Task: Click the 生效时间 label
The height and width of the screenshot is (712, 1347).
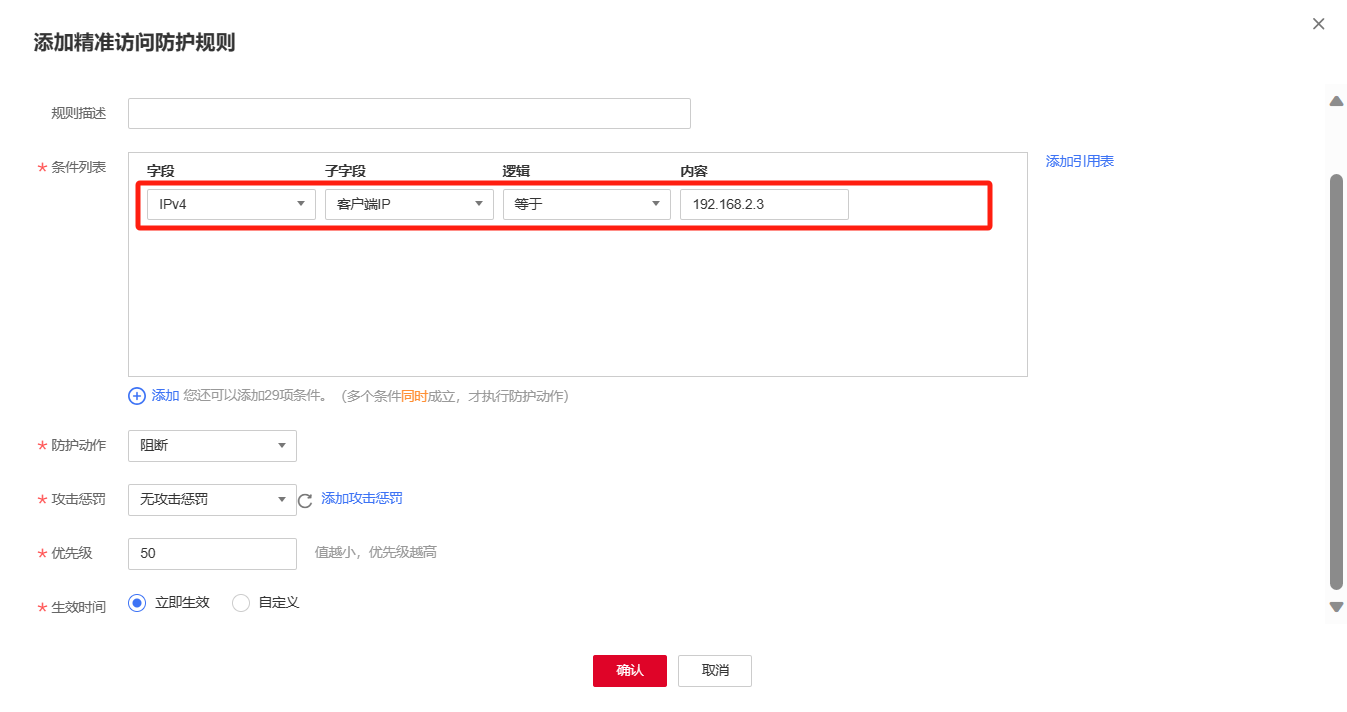Action: coord(79,607)
